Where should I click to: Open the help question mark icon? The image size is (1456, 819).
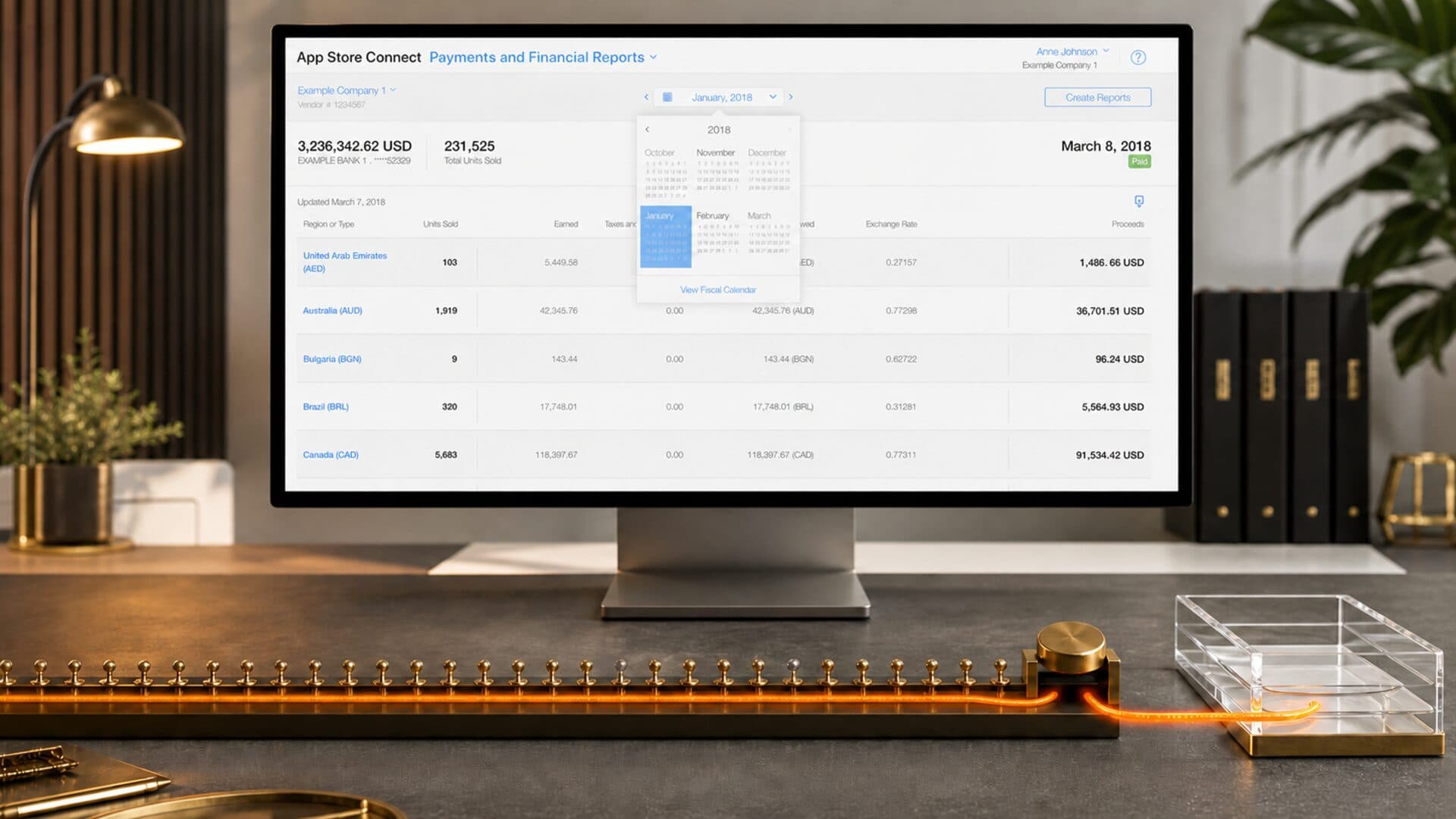click(x=1137, y=58)
